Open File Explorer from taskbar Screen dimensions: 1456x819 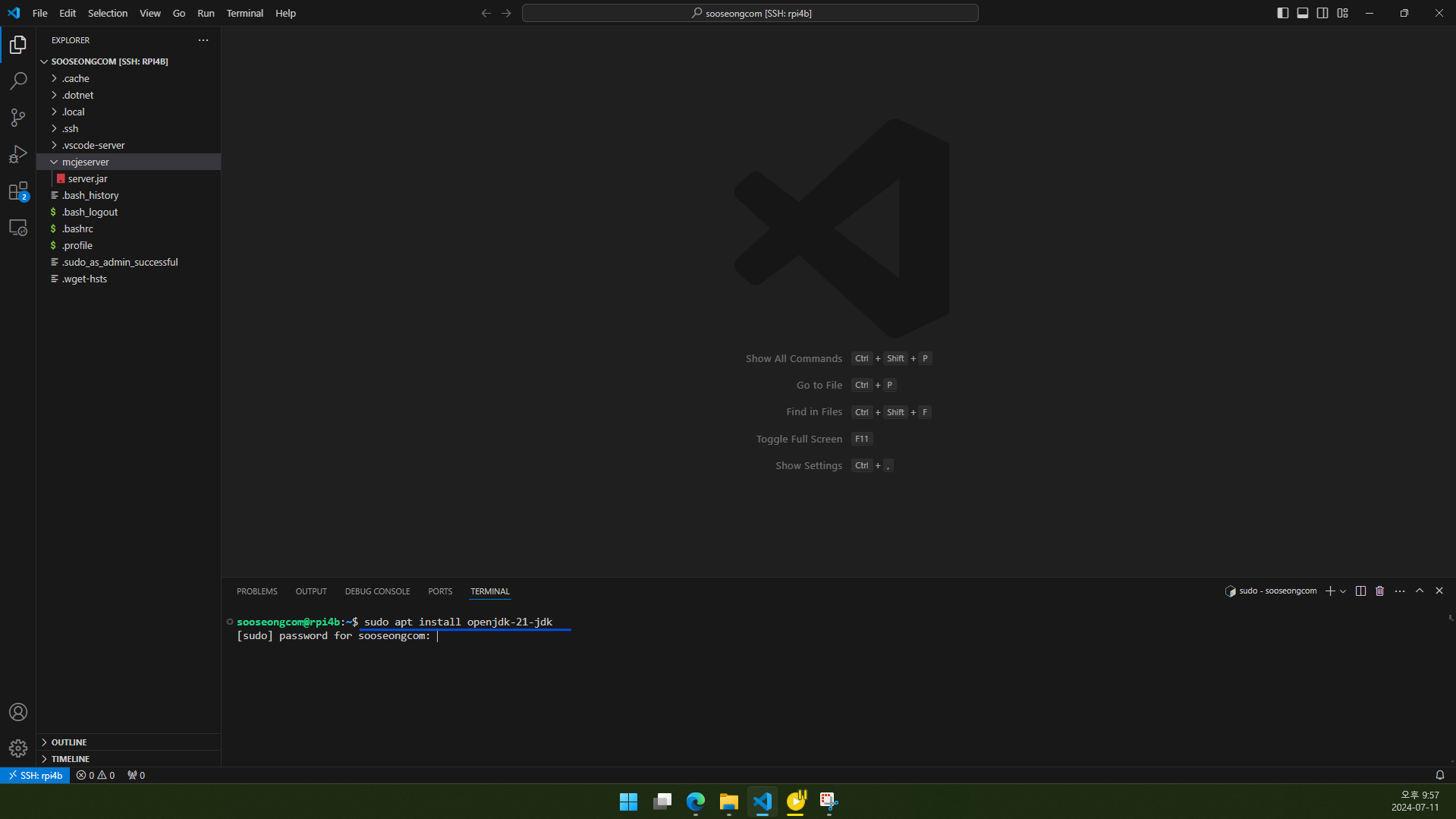pos(729,802)
